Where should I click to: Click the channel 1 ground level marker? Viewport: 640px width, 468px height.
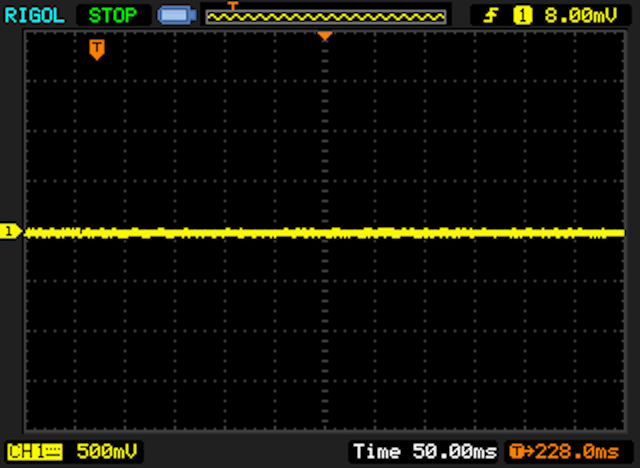[10, 231]
